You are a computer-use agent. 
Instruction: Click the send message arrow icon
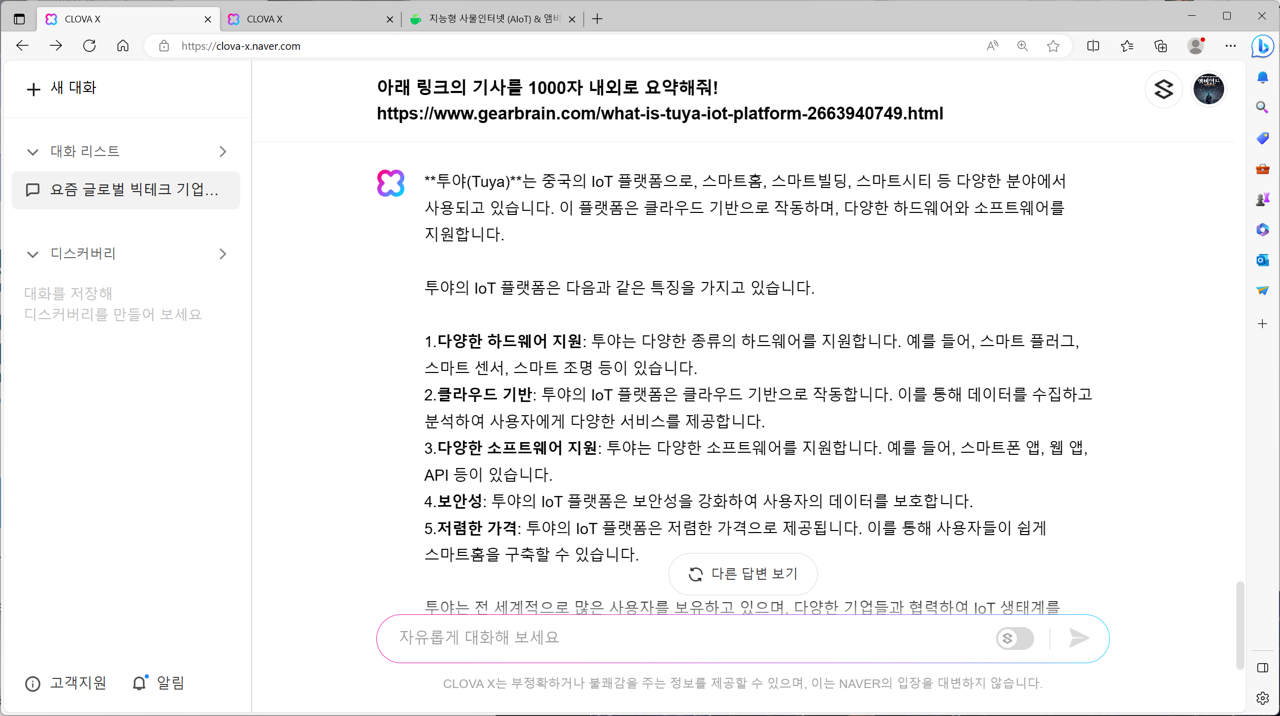pyautogui.click(x=1079, y=638)
